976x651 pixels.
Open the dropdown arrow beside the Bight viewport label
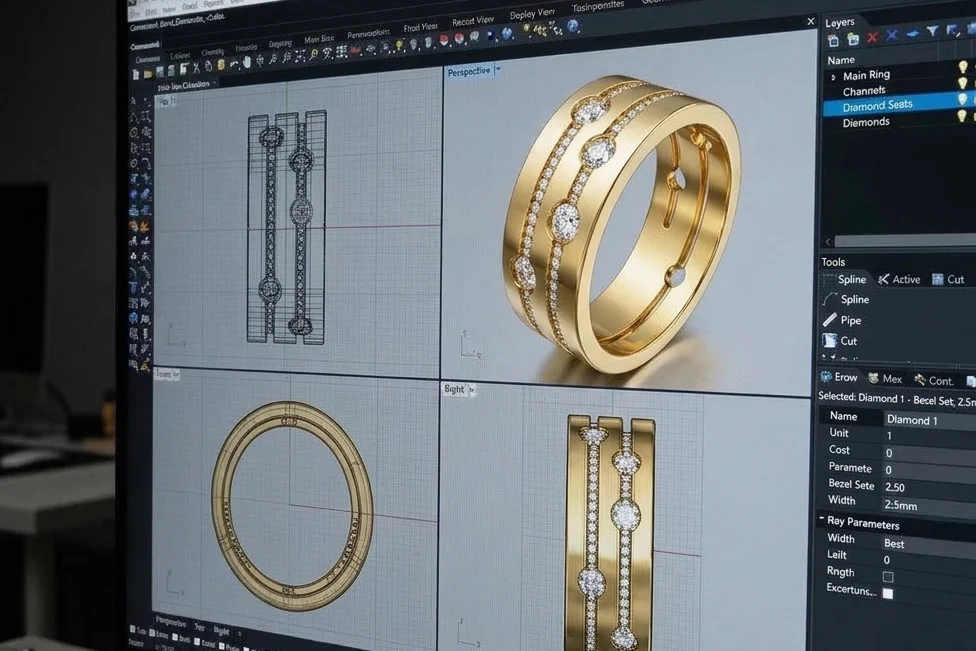tap(471, 390)
